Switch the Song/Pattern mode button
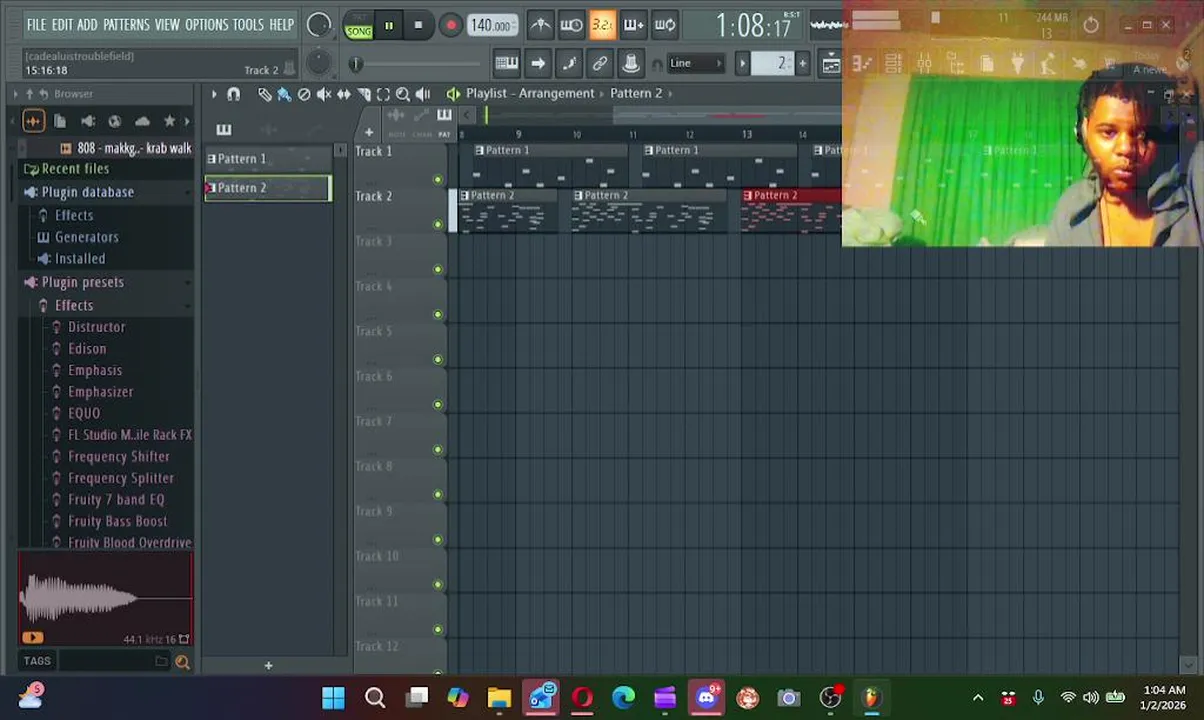Image resolution: width=1204 pixels, height=720 pixels. [358, 26]
